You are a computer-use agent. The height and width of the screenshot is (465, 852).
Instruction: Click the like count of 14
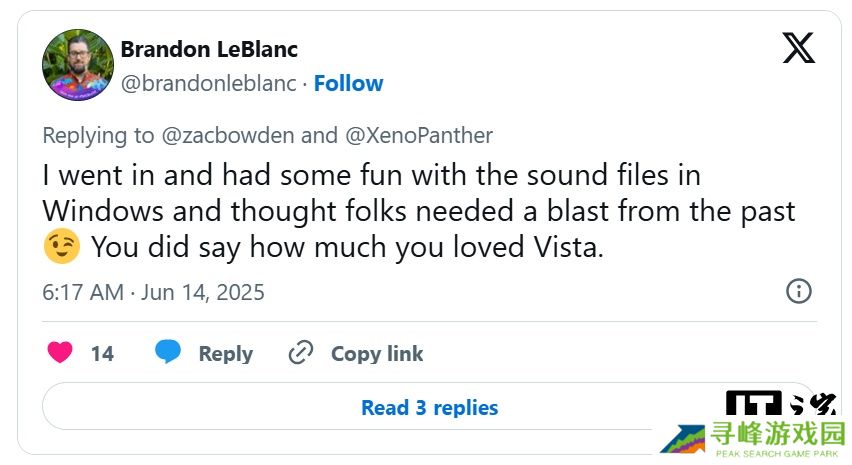click(102, 353)
